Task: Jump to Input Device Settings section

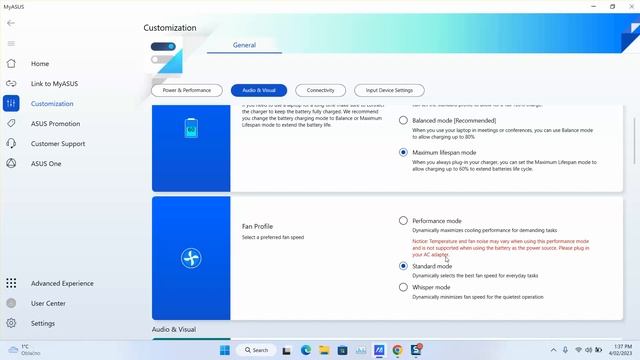Action: pyautogui.click(x=389, y=90)
